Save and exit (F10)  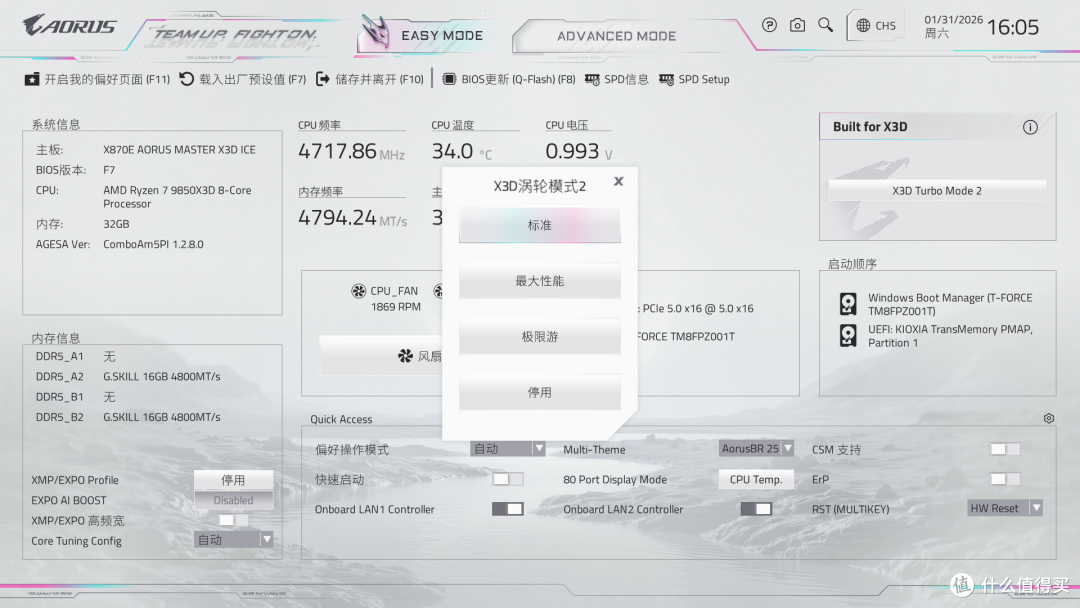pyautogui.click(x=370, y=79)
